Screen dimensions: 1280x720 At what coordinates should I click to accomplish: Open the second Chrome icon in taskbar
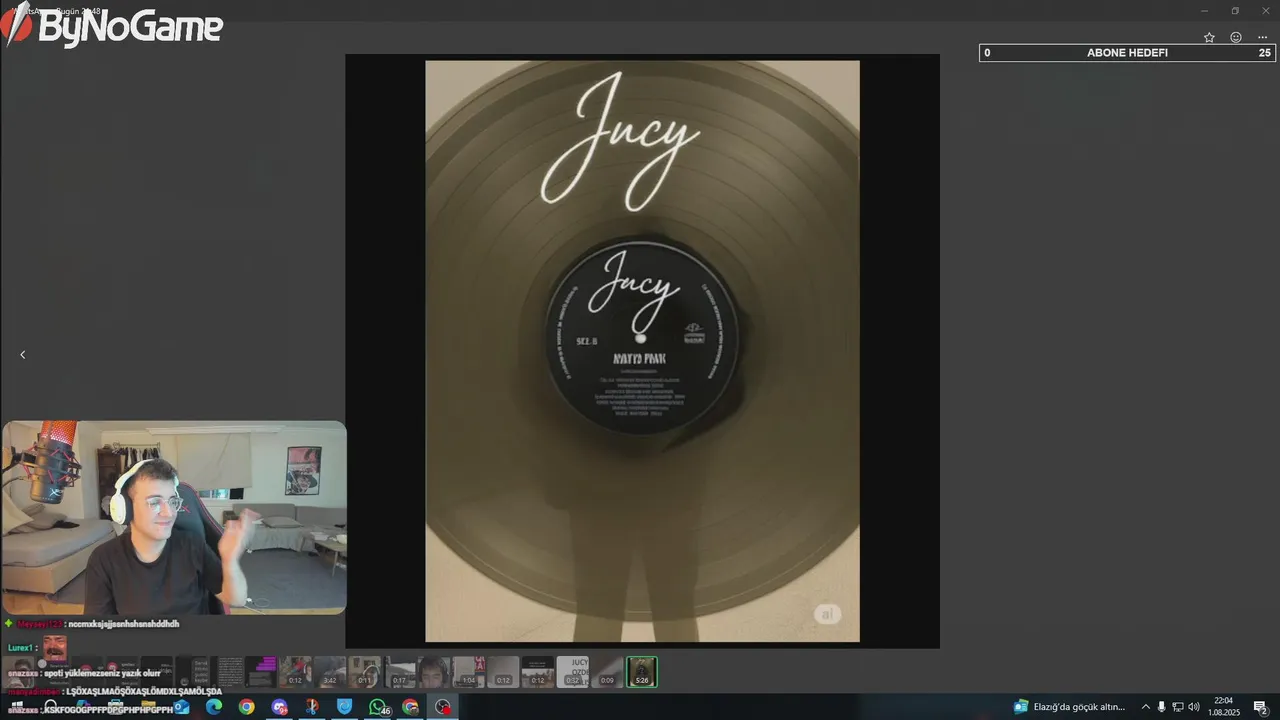click(x=410, y=707)
